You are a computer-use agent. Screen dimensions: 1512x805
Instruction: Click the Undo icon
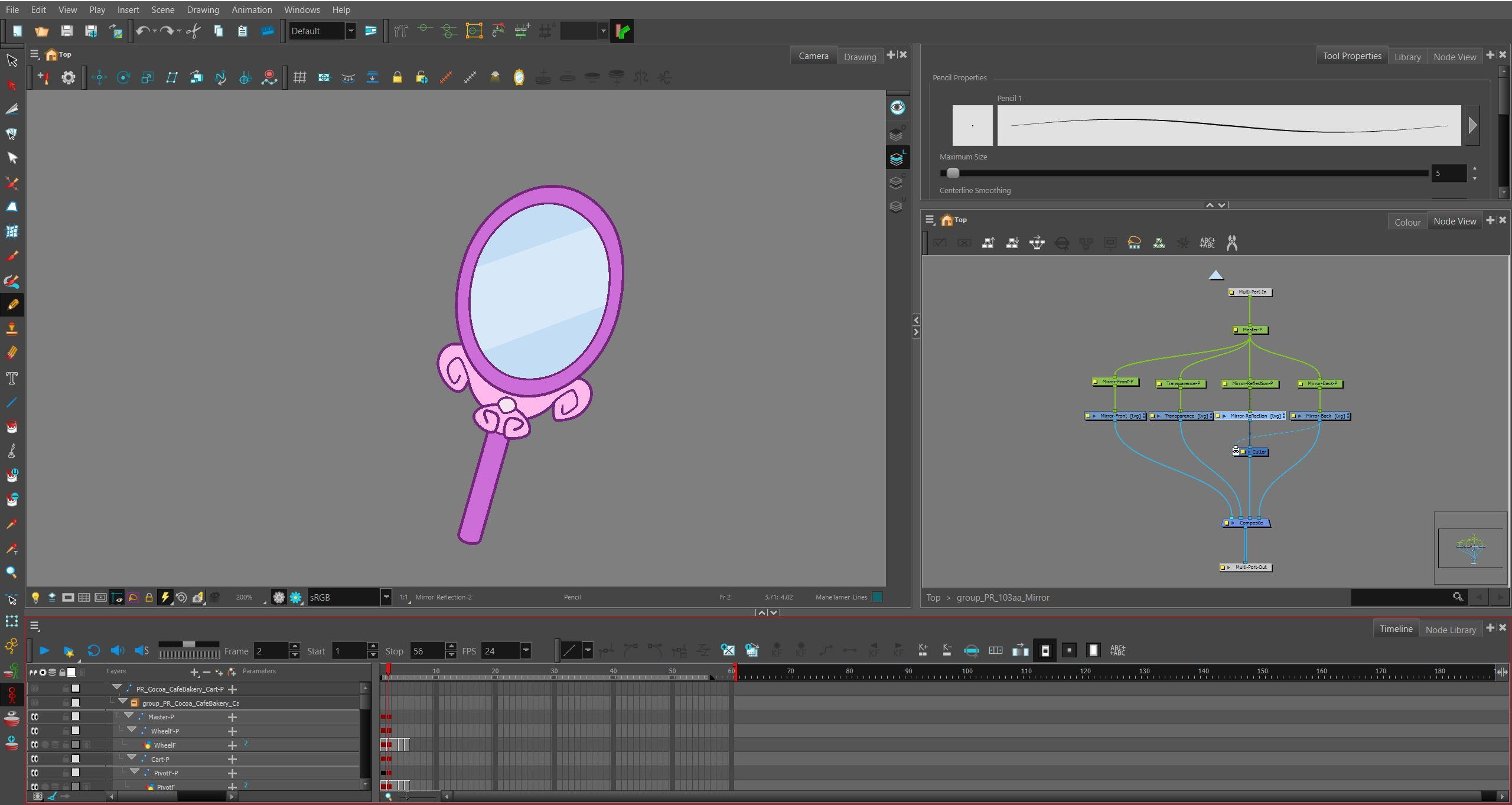pyautogui.click(x=142, y=31)
